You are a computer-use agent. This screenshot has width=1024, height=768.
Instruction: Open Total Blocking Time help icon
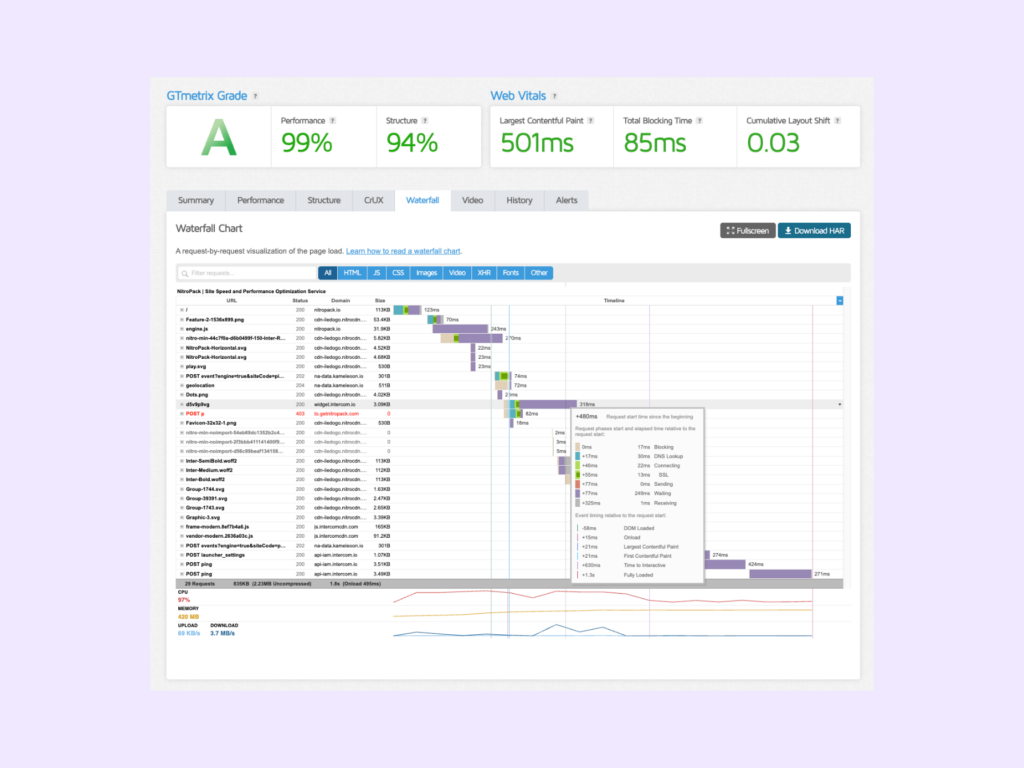[699, 121]
